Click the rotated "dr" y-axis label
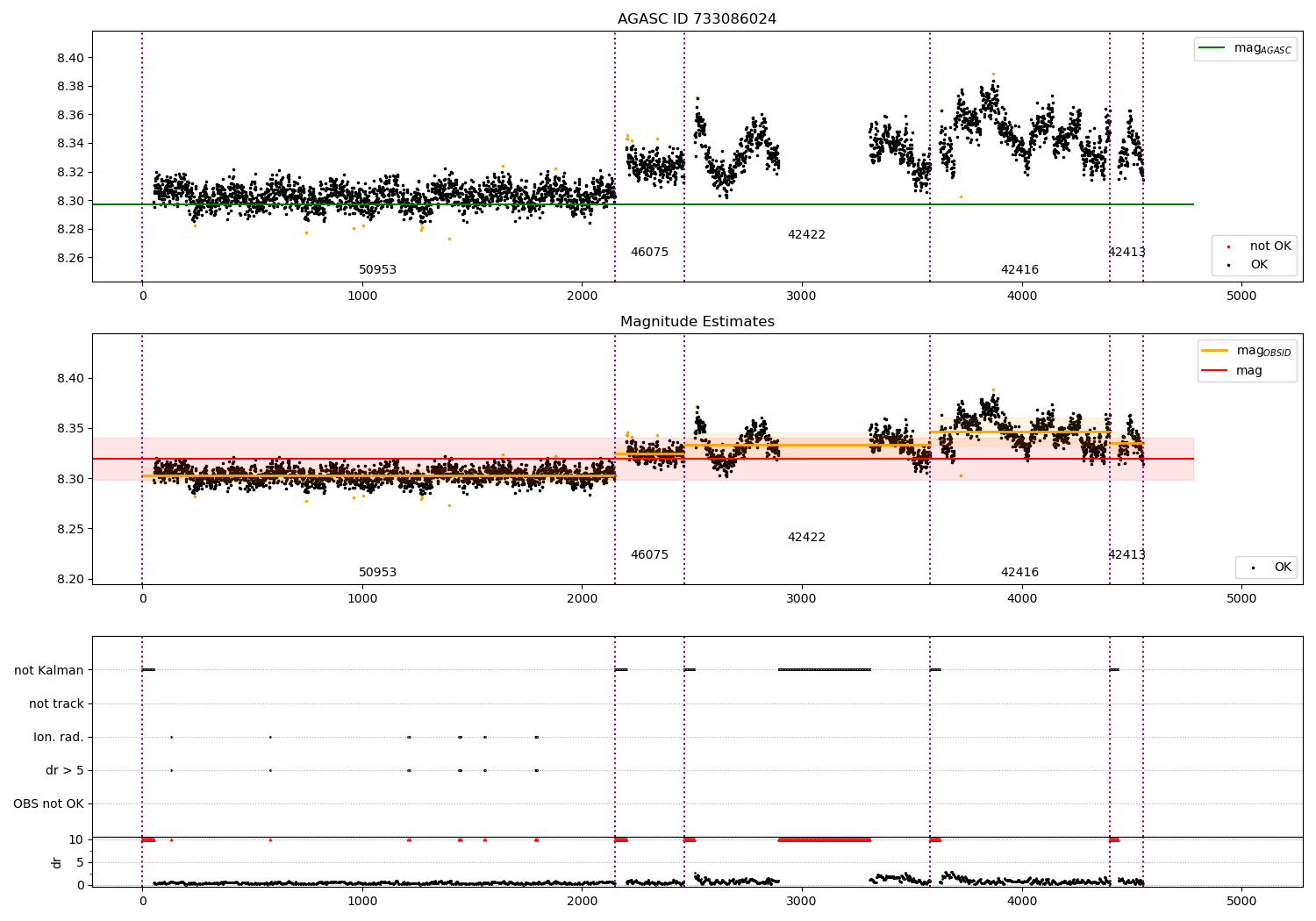 click(57, 862)
